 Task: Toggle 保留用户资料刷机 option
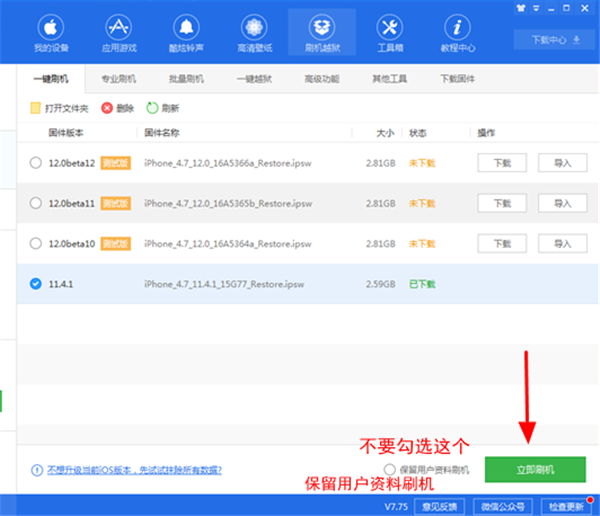point(390,469)
